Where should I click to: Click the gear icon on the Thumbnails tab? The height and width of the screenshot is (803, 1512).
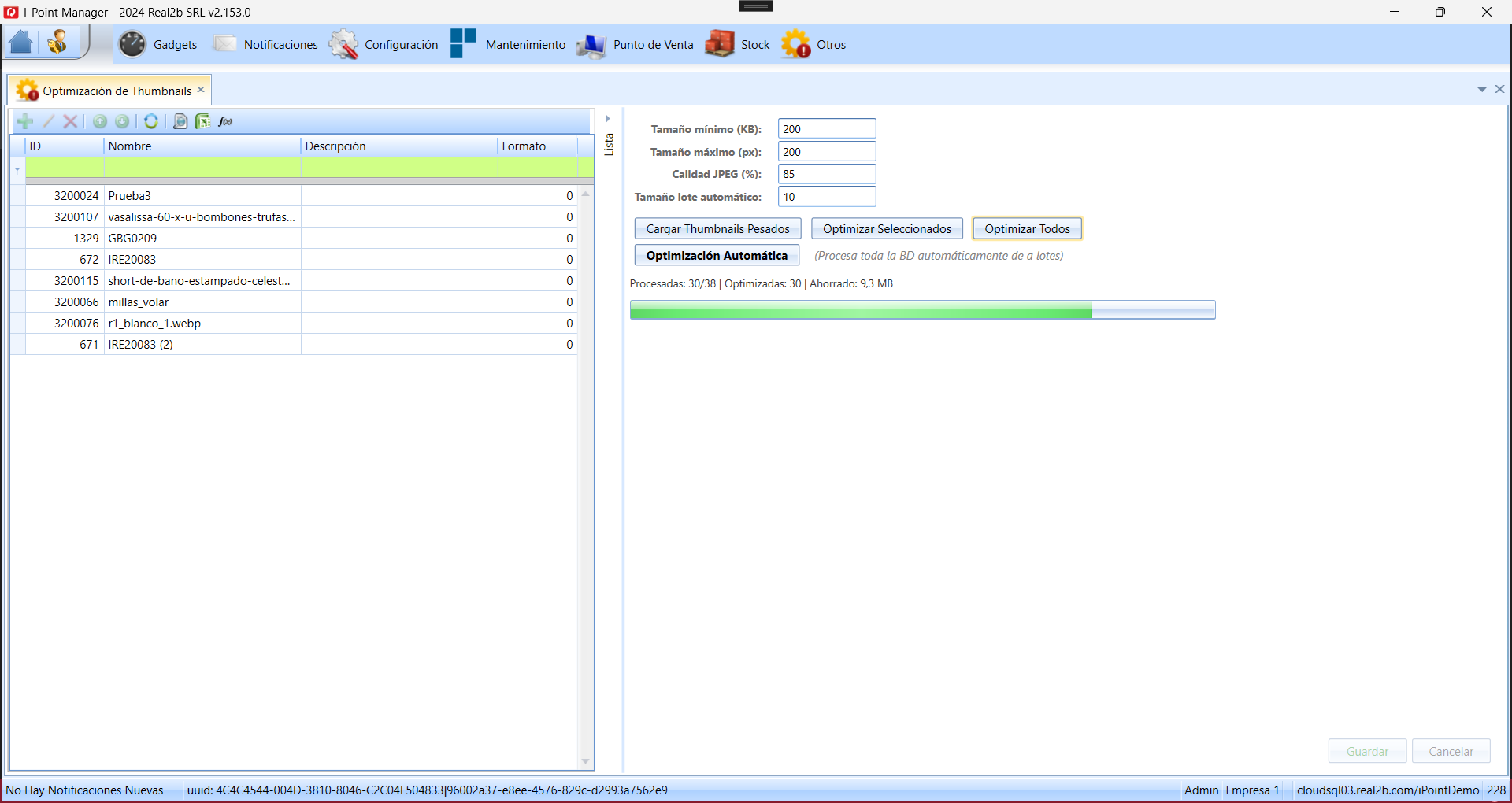pyautogui.click(x=27, y=91)
